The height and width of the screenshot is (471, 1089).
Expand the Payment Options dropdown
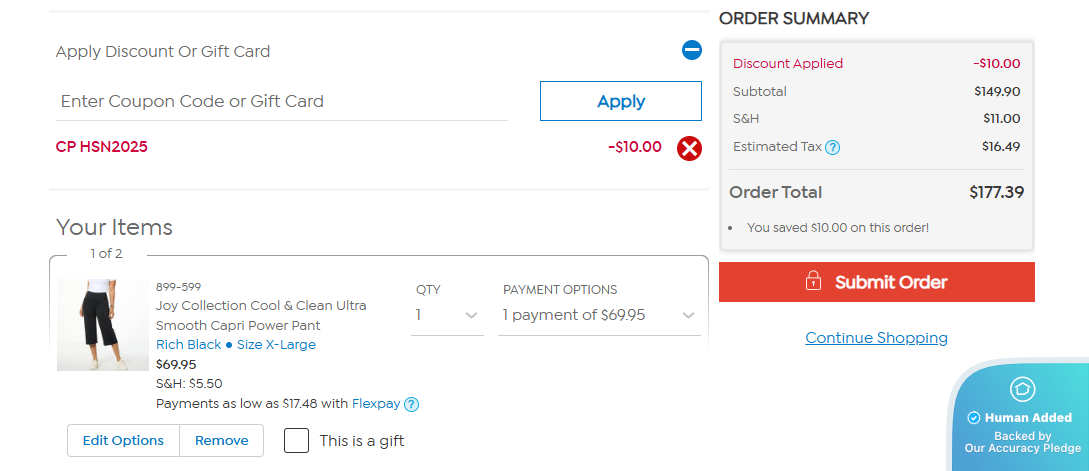point(598,315)
